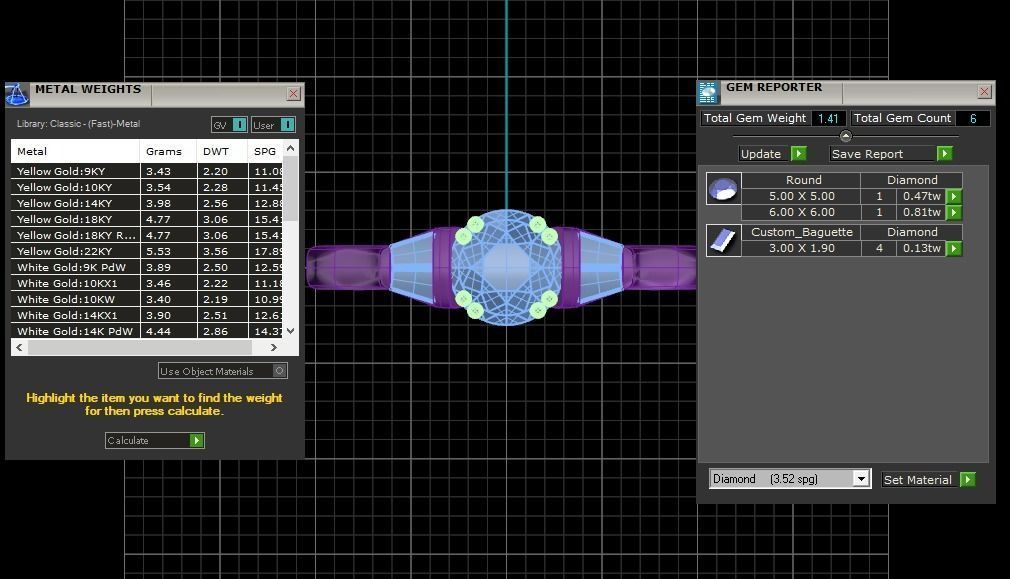Click the metal table scroll right arrow

click(x=274, y=347)
